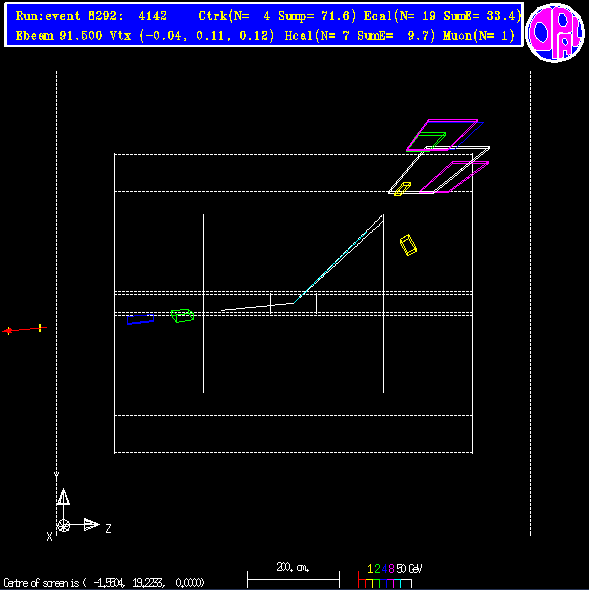Pick the small yellow block on the upper dashed line
The height and width of the screenshot is (590, 589).
point(402,189)
